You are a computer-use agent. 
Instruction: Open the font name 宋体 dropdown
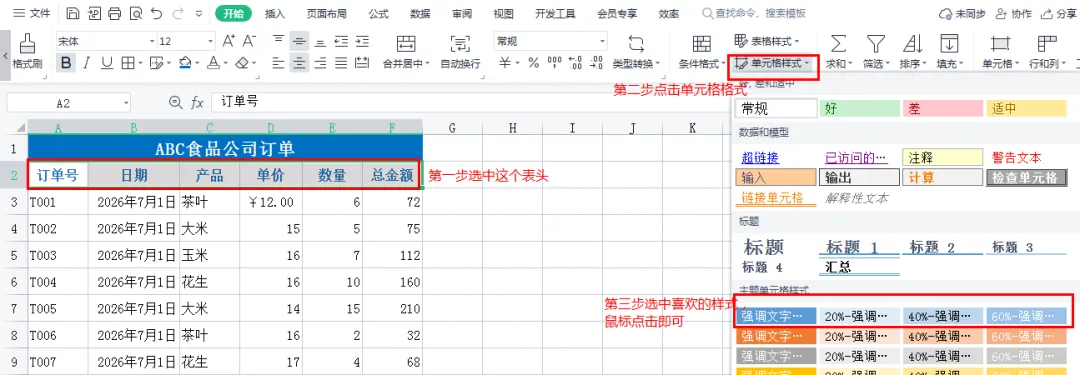pyautogui.click(x=152, y=42)
